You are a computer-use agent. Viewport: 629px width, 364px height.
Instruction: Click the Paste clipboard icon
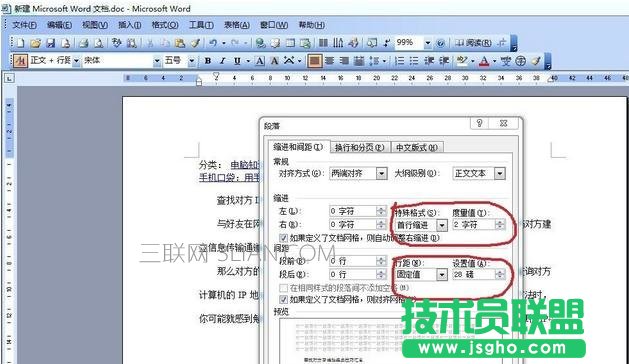tap(180, 43)
